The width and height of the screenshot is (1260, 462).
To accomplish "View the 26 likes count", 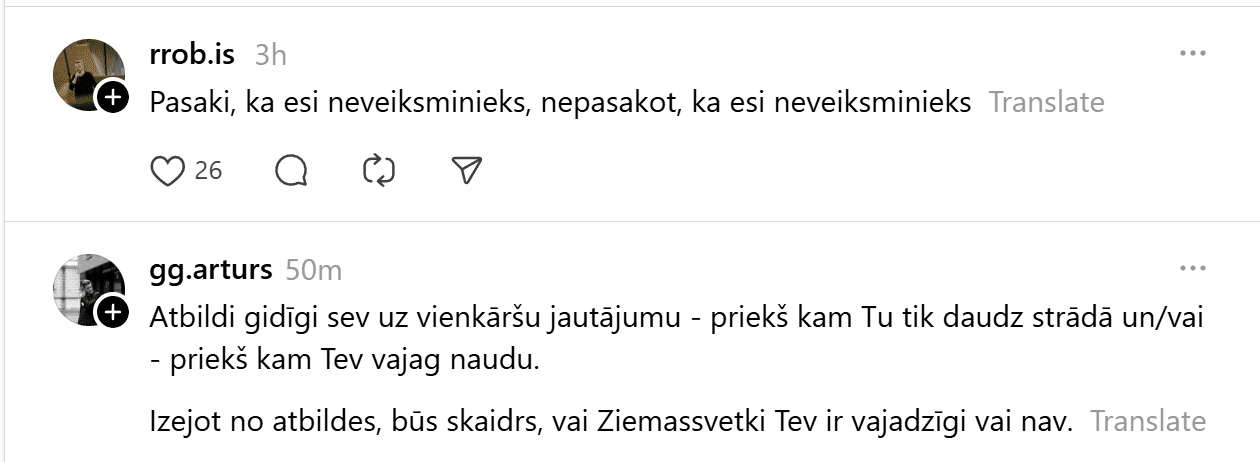I will coord(208,171).
